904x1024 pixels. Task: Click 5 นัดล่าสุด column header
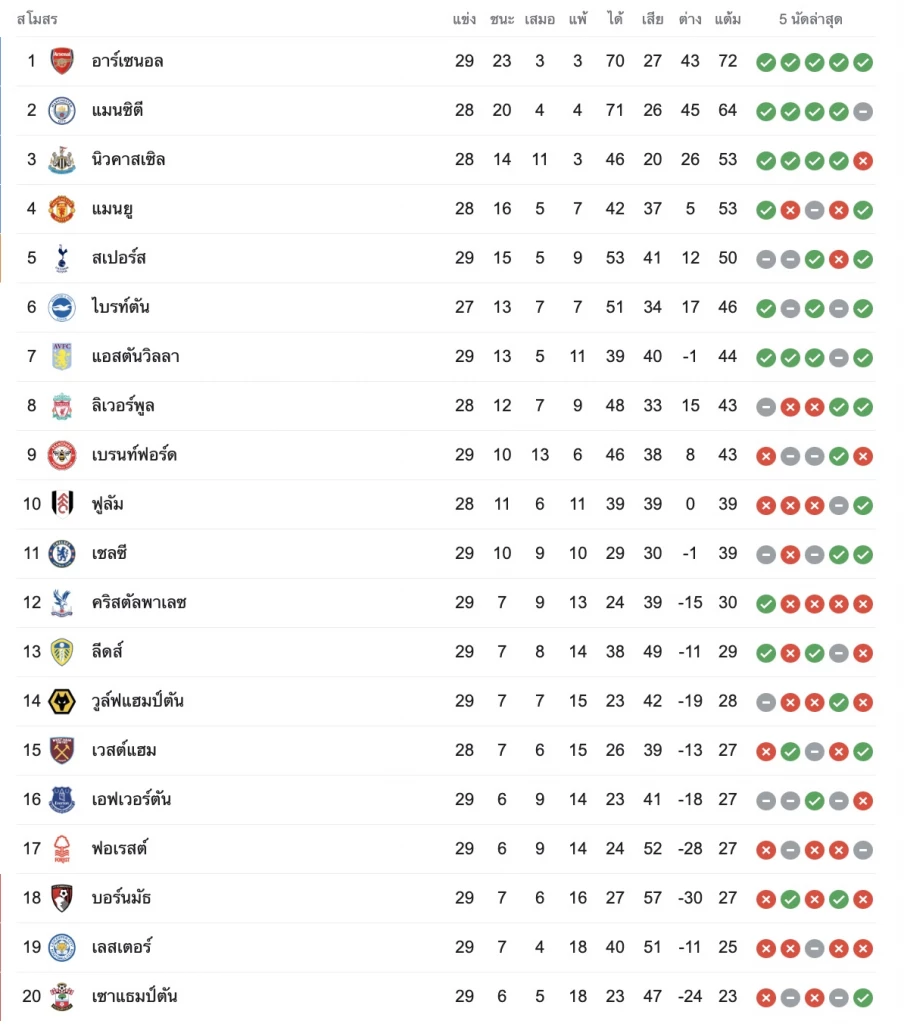click(811, 20)
